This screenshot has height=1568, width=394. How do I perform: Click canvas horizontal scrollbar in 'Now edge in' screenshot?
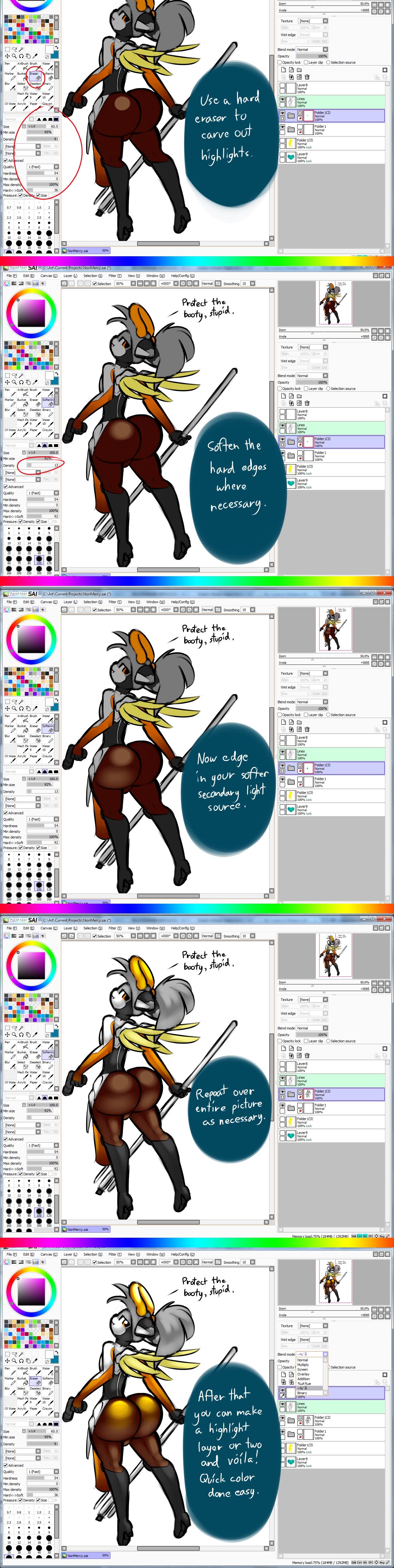[166, 896]
